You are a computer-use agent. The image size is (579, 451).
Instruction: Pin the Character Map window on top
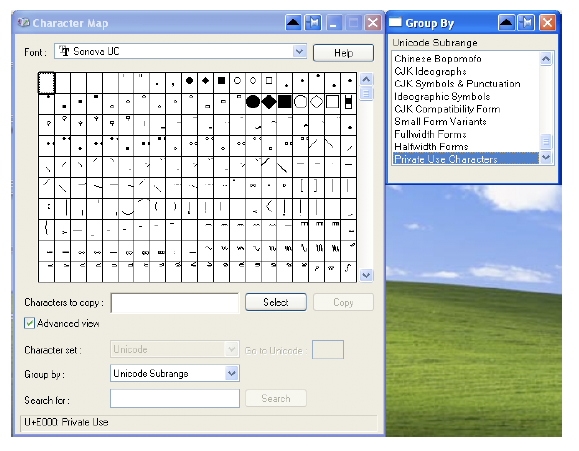tap(314, 23)
